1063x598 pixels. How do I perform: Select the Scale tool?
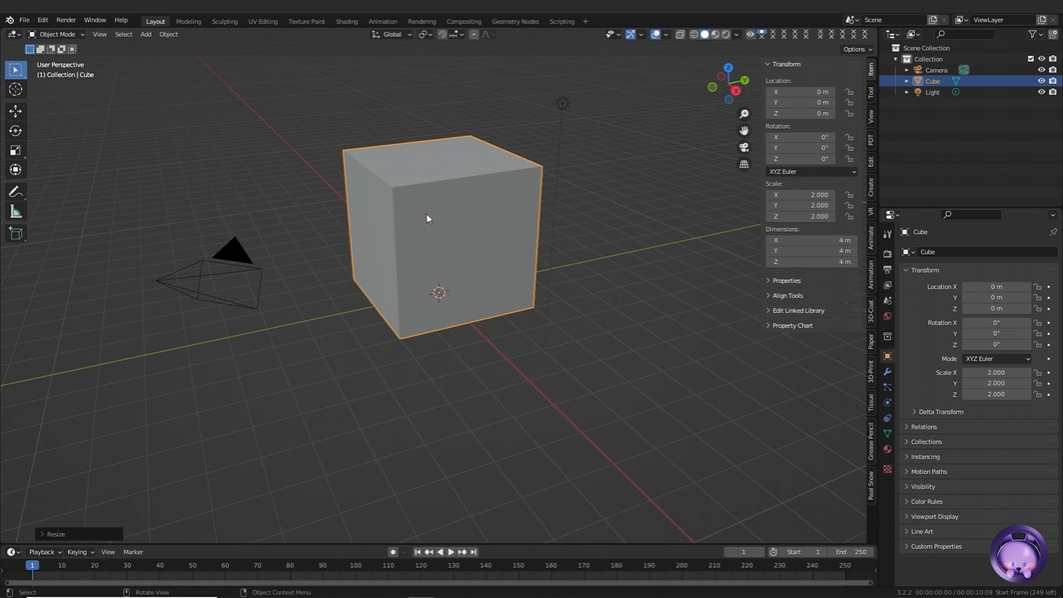[16, 150]
